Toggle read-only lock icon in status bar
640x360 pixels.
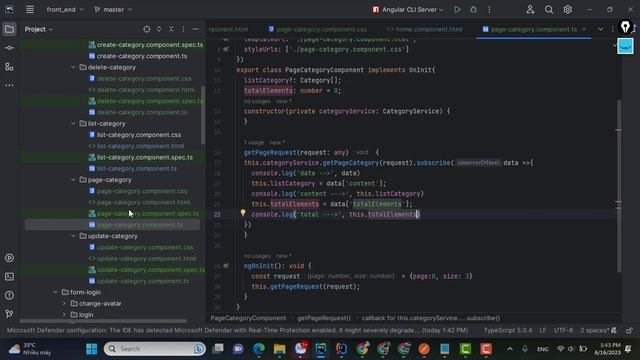(629, 330)
